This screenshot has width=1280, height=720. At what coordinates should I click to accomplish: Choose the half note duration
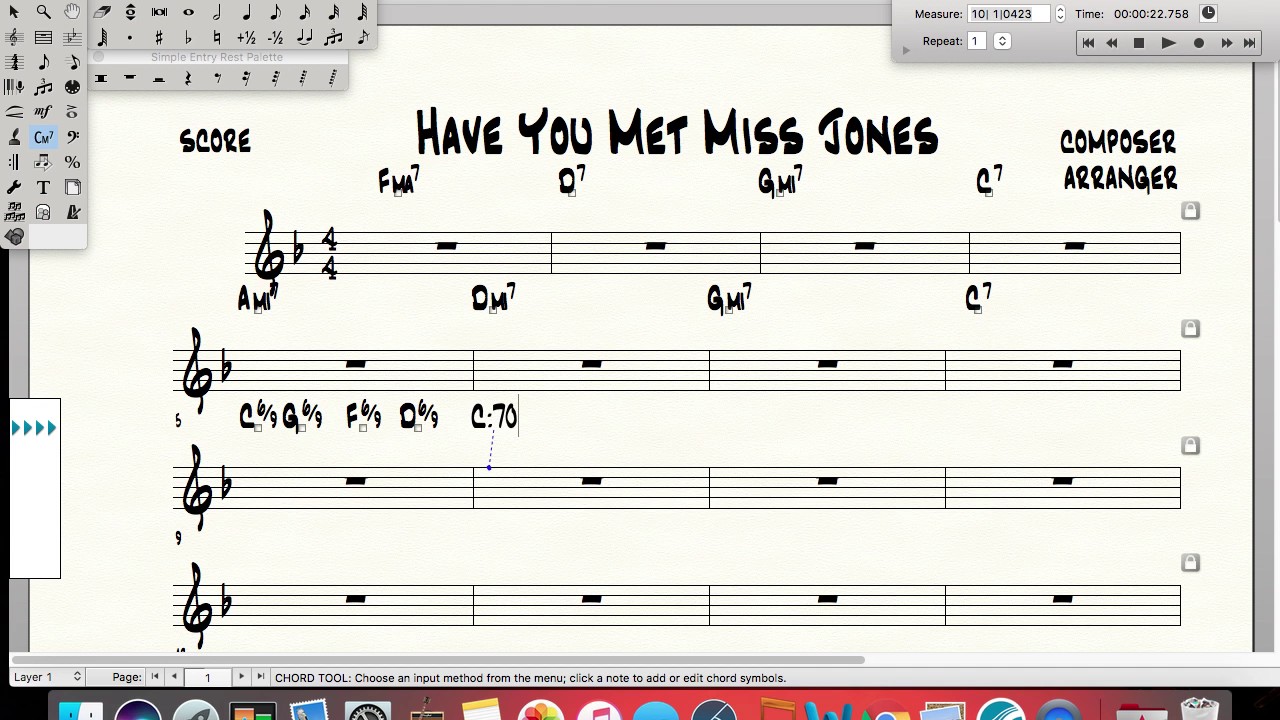(217, 12)
